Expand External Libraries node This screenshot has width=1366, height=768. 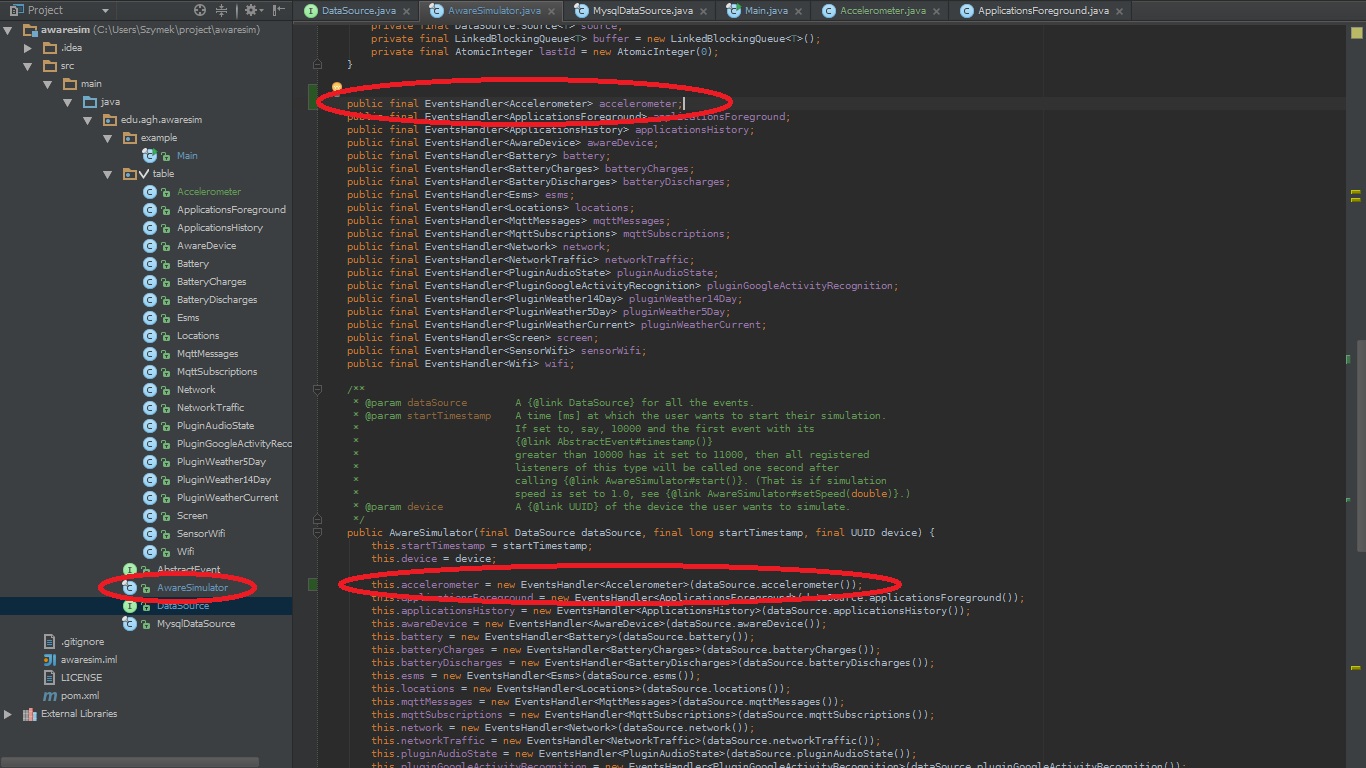8,714
